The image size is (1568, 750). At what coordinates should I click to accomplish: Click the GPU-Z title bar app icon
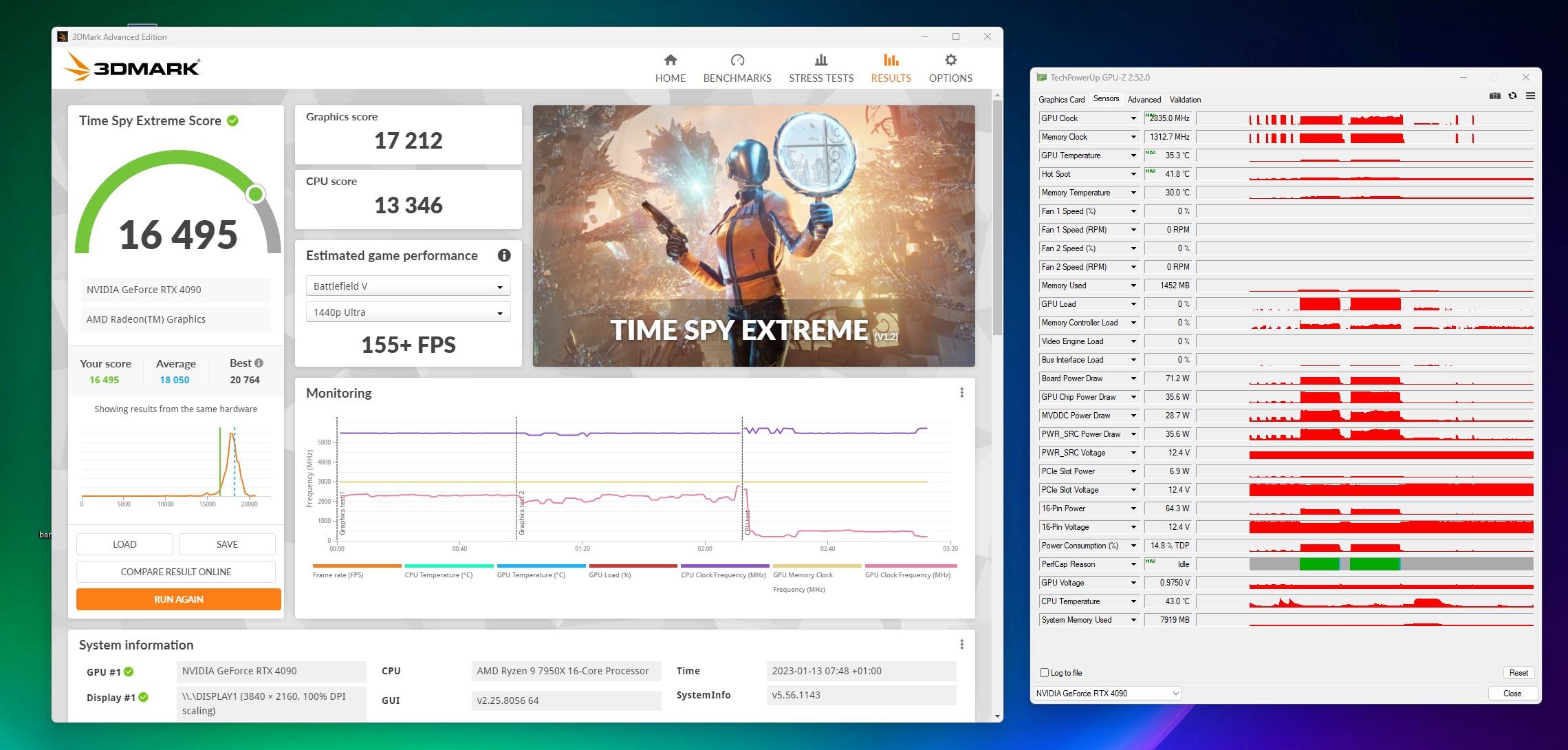point(1041,78)
